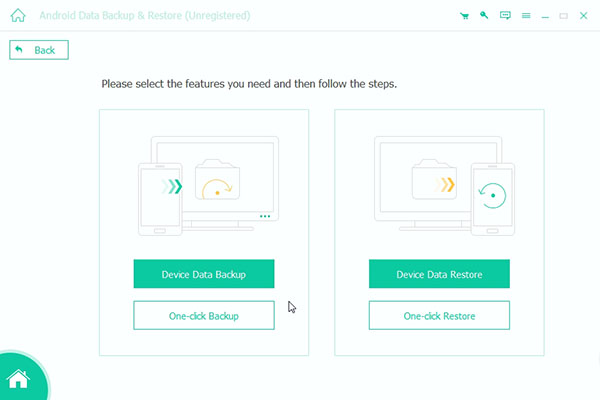This screenshot has width=600, height=400.
Task: Click the green arrows on backup phone graphic
Action: (x=172, y=186)
